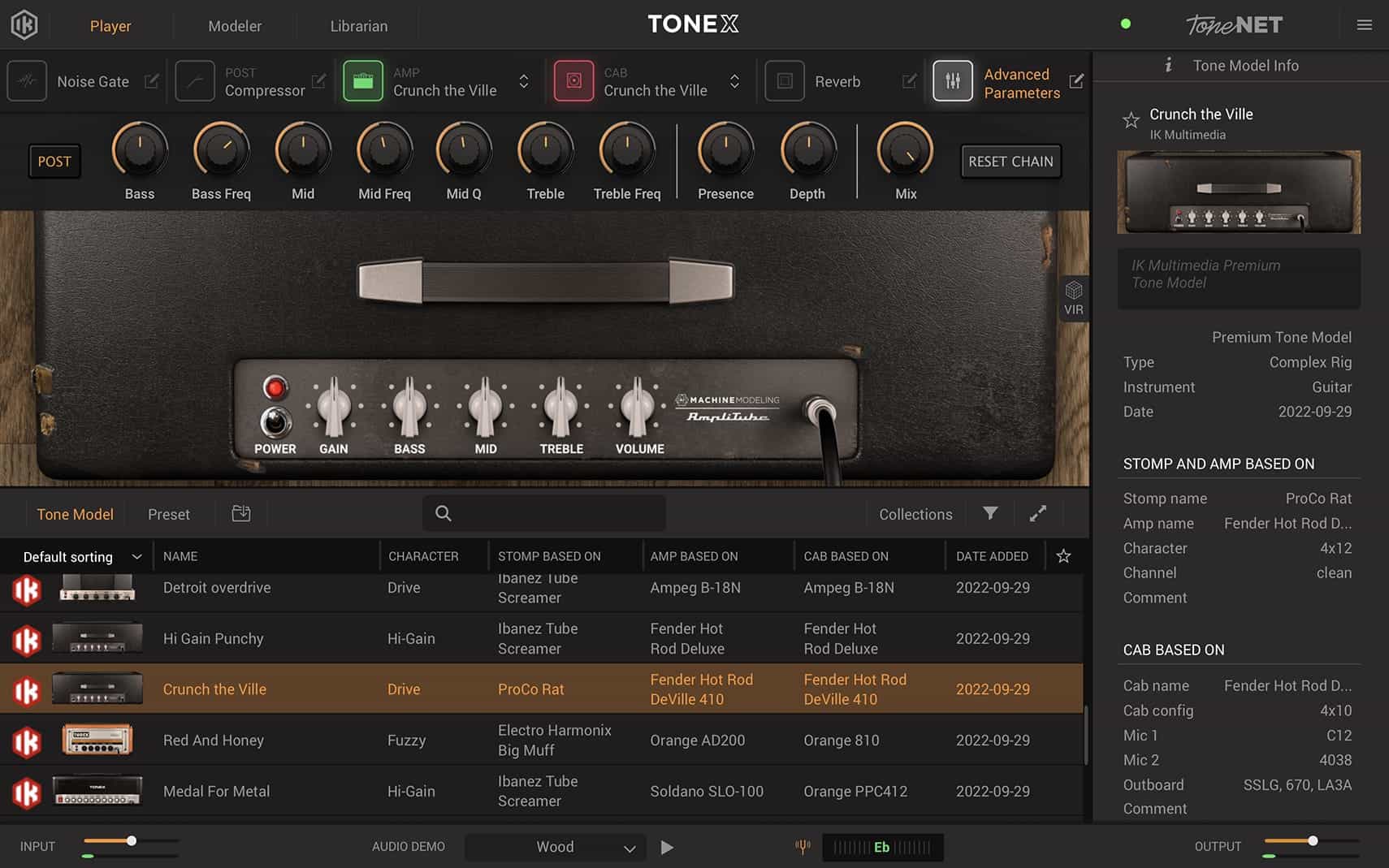Open the hamburger menu icon
The image size is (1389, 868).
tap(1365, 25)
